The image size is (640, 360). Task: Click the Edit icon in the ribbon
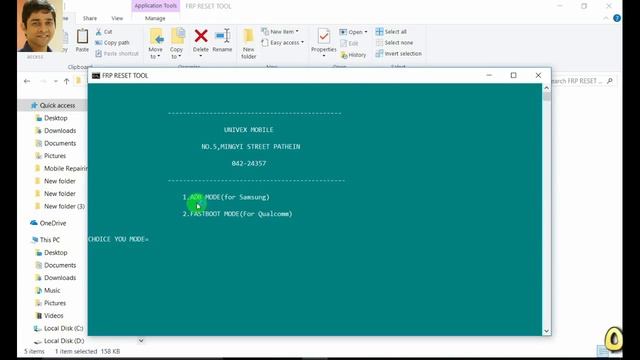343,43
